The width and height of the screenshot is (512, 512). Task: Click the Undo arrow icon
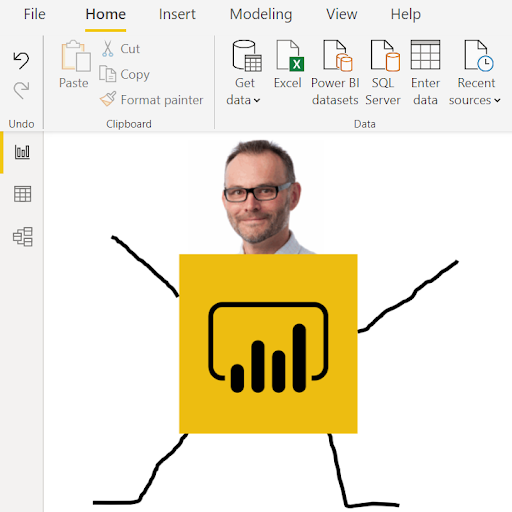pyautogui.click(x=21, y=60)
